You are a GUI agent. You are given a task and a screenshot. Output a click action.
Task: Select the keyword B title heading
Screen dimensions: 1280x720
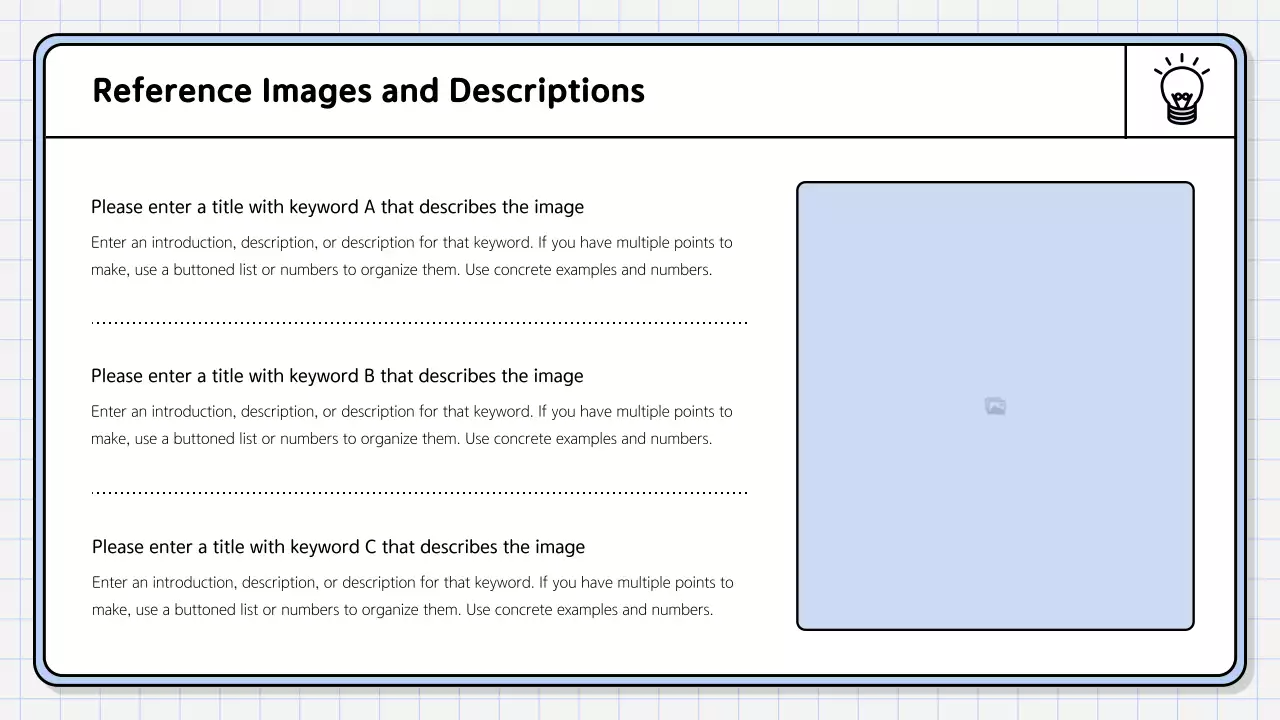337,376
